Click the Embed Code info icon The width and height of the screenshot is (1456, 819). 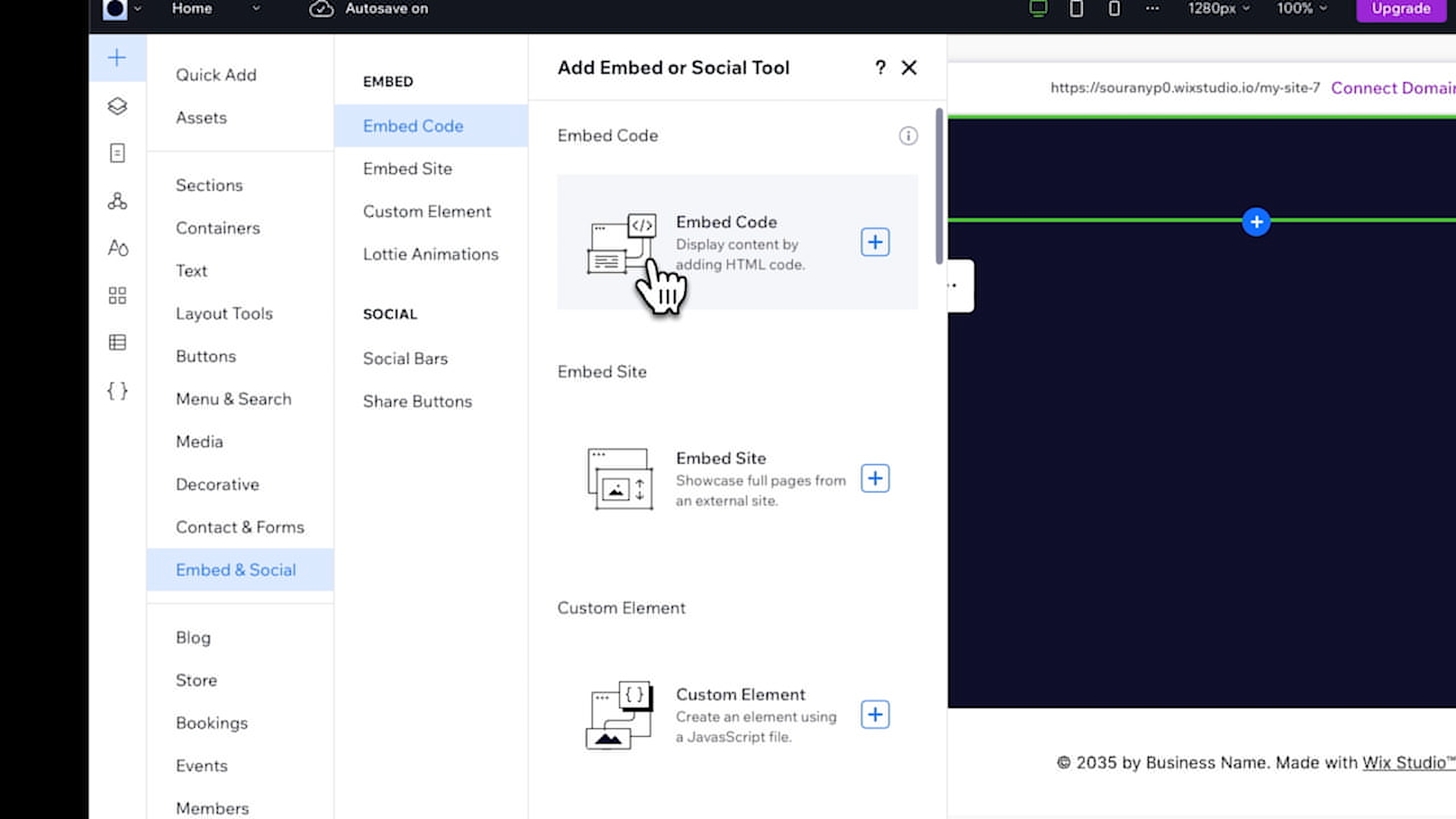[x=908, y=136]
